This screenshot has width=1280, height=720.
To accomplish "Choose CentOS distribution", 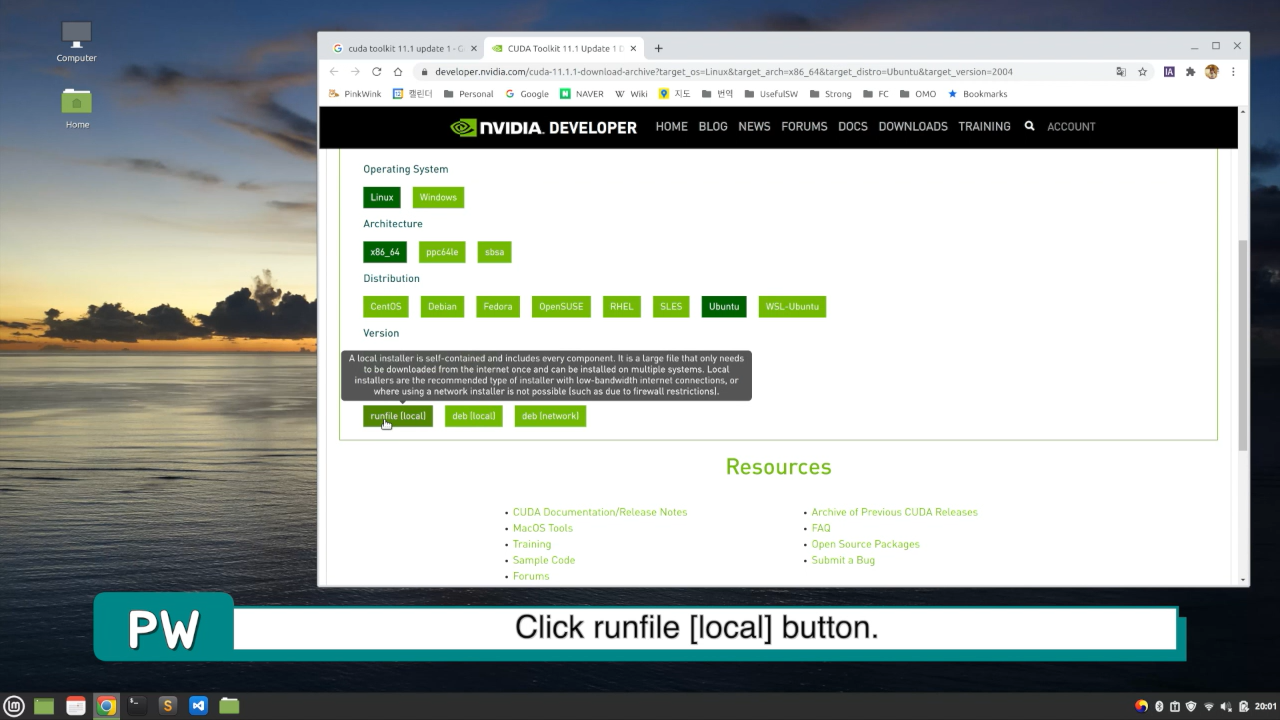I will (386, 306).
